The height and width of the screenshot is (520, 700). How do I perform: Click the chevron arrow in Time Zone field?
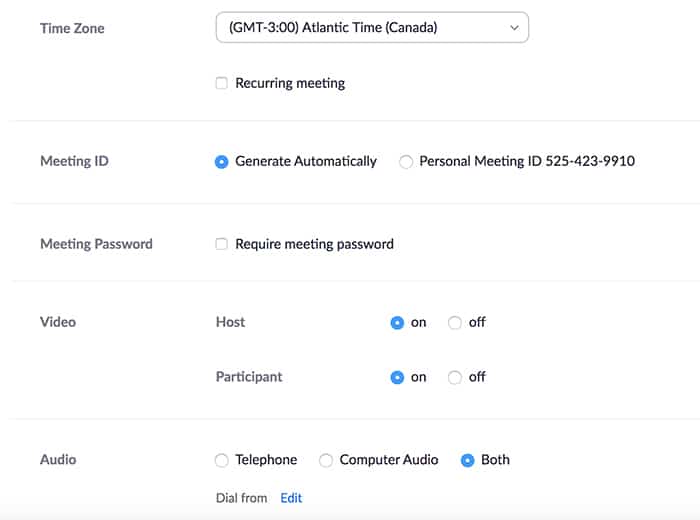[x=514, y=28]
